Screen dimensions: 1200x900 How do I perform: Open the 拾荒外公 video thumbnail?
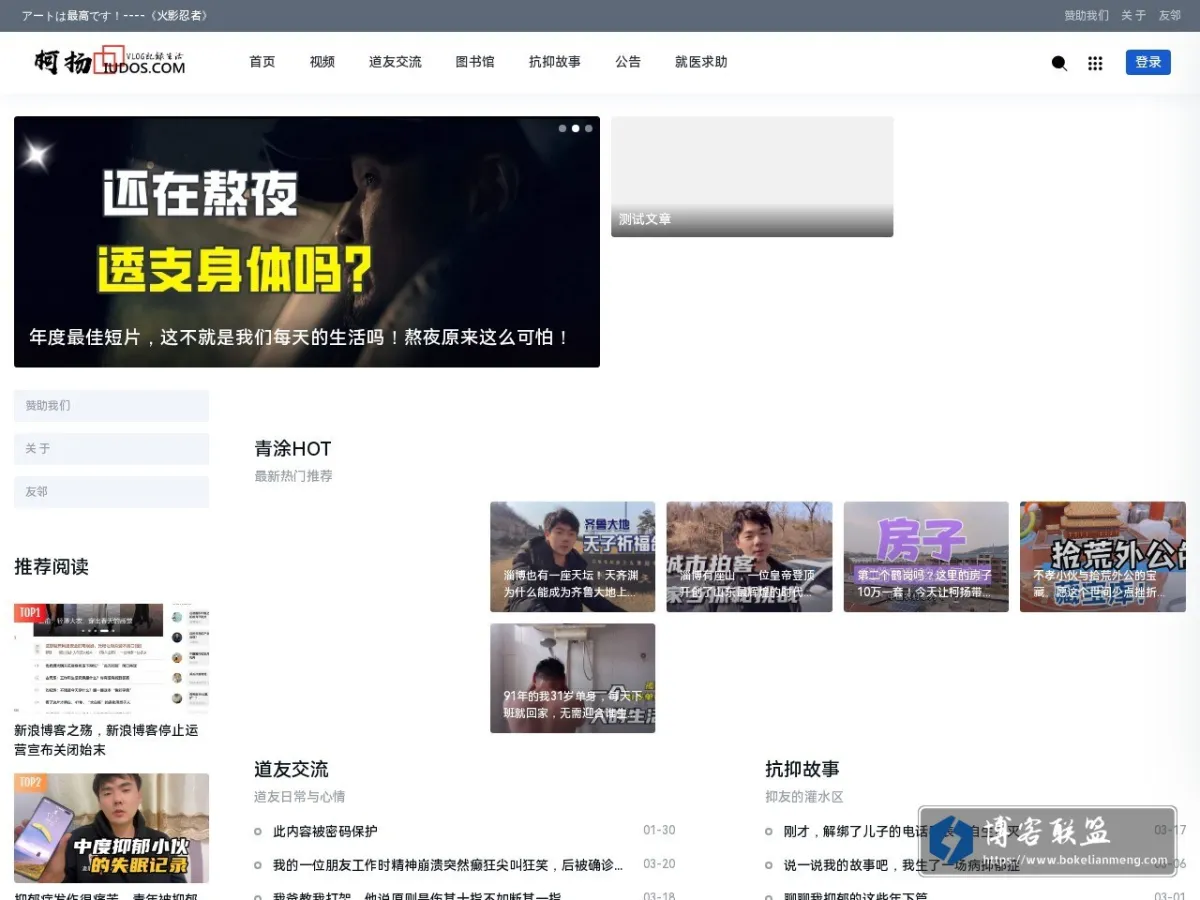(x=1103, y=557)
